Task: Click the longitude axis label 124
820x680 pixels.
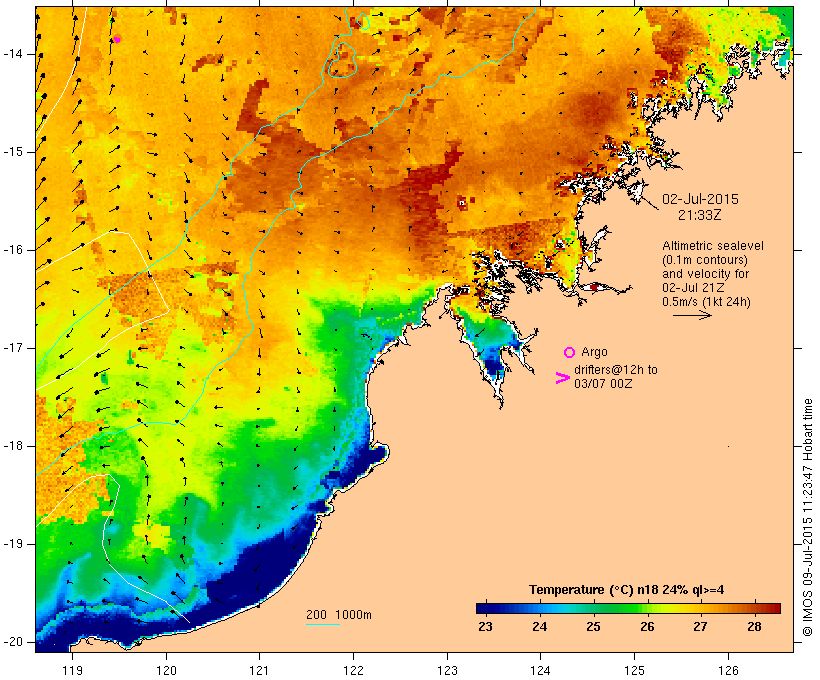Action: click(540, 670)
